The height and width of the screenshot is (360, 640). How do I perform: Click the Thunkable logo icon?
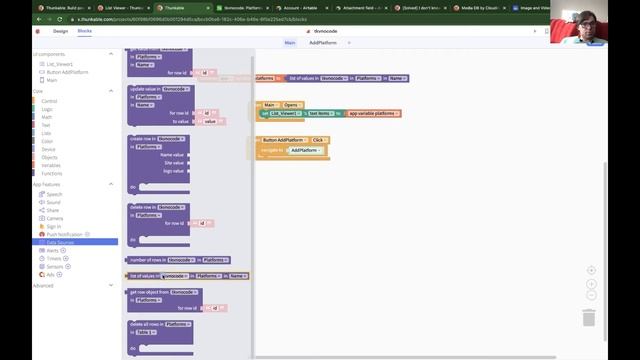[38, 31]
